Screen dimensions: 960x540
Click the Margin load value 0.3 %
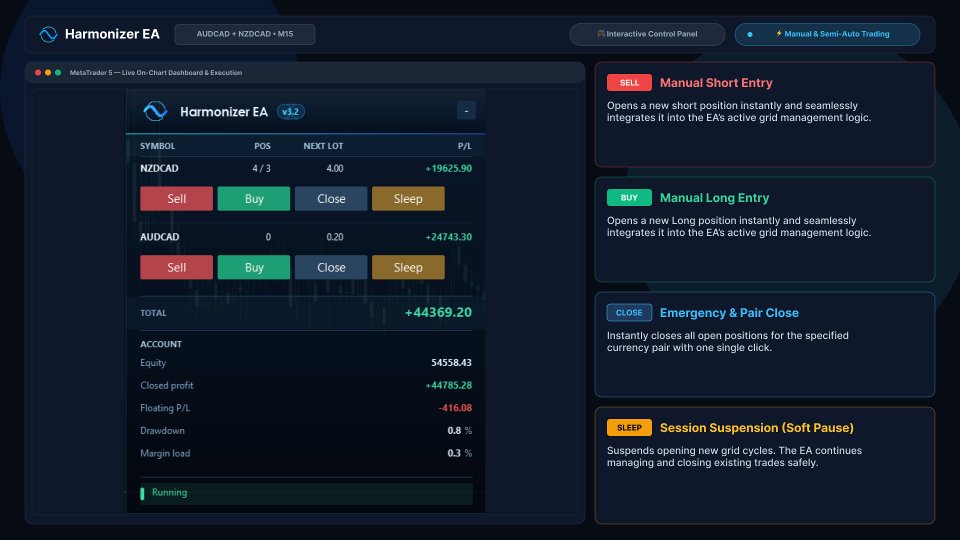460,453
